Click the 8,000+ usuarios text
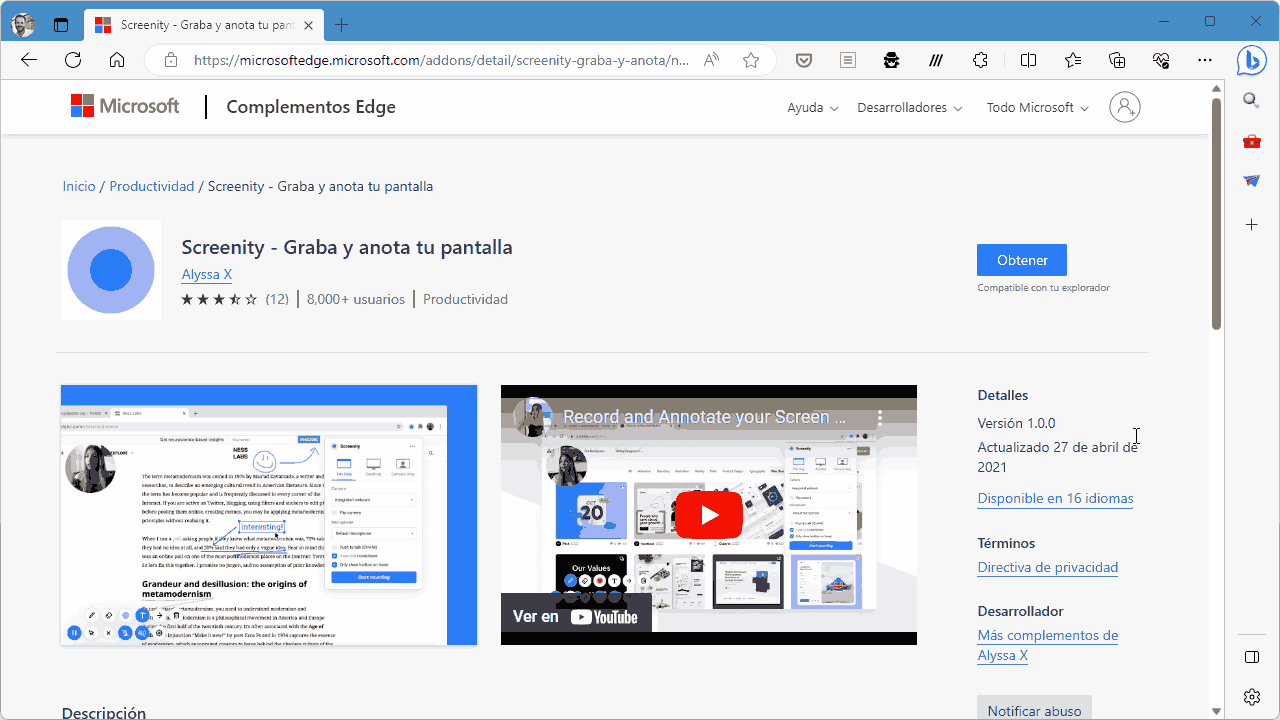The width and height of the screenshot is (1280, 720). pyautogui.click(x=356, y=299)
